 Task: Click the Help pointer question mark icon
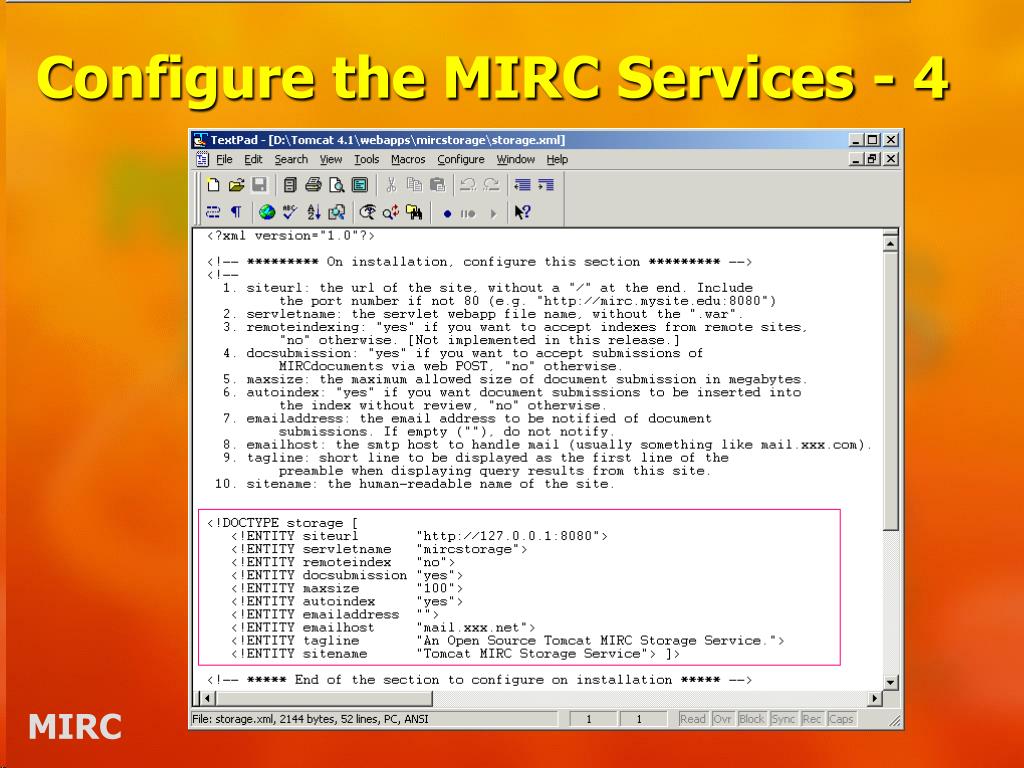[522, 212]
